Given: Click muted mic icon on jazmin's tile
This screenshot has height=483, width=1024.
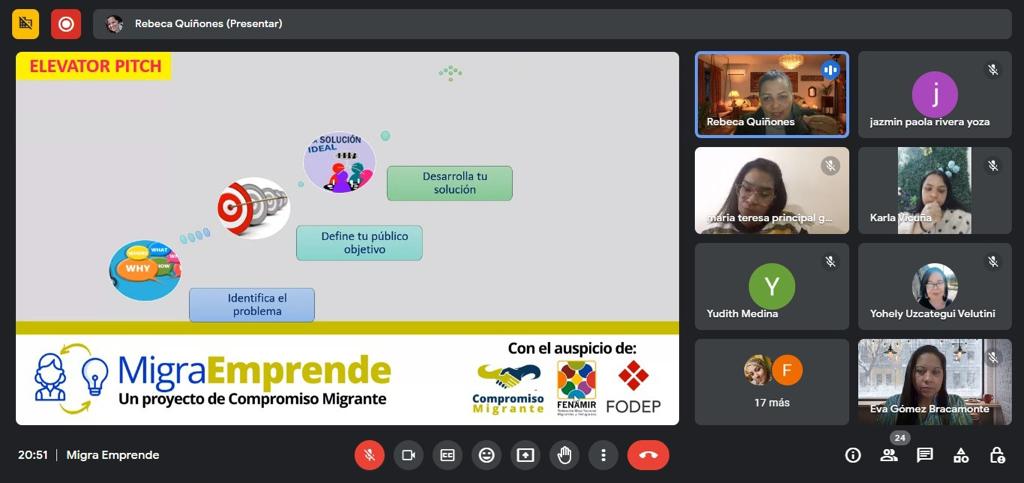Looking at the screenshot, I should (x=993, y=70).
